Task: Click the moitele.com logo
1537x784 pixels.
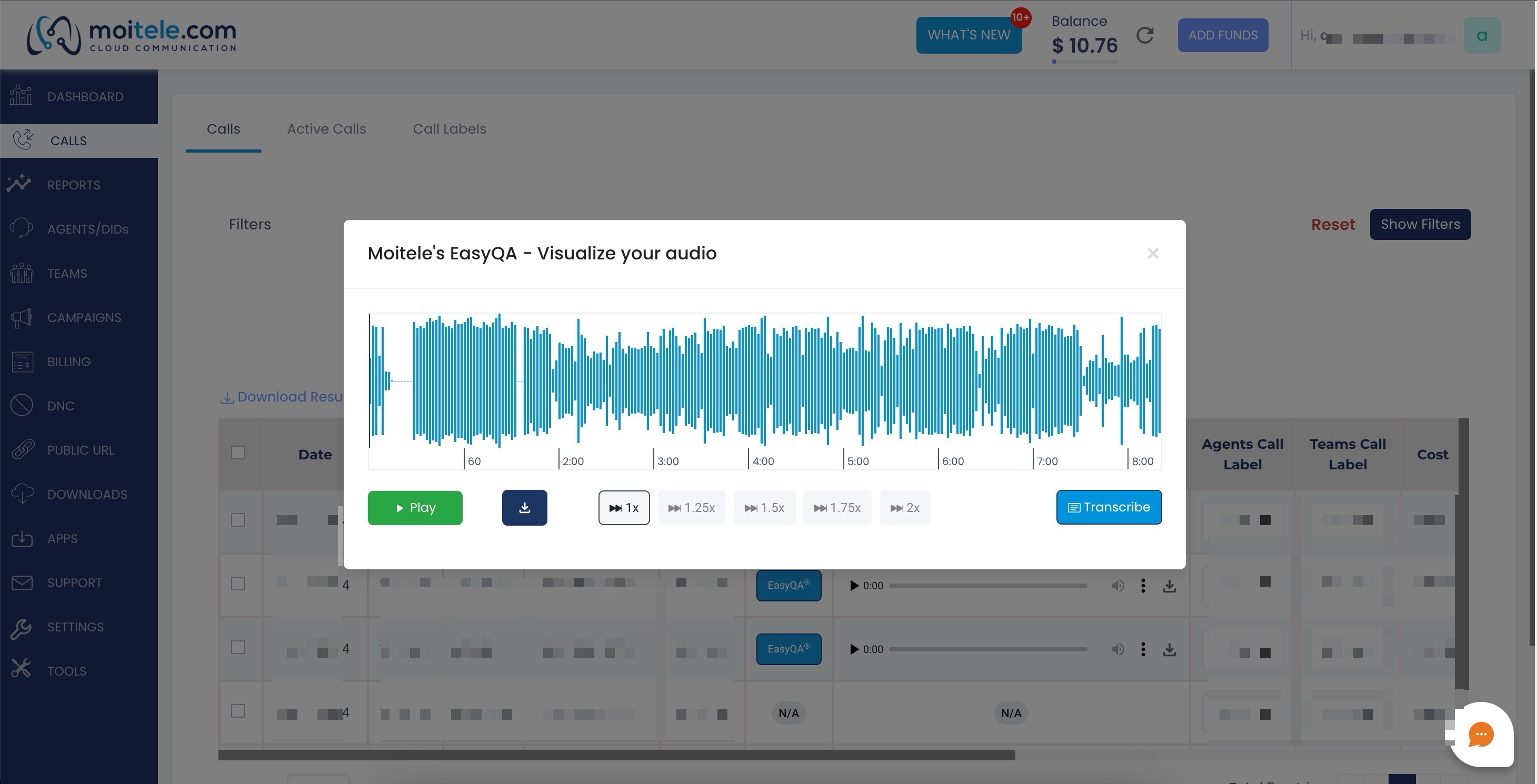Action: click(132, 35)
